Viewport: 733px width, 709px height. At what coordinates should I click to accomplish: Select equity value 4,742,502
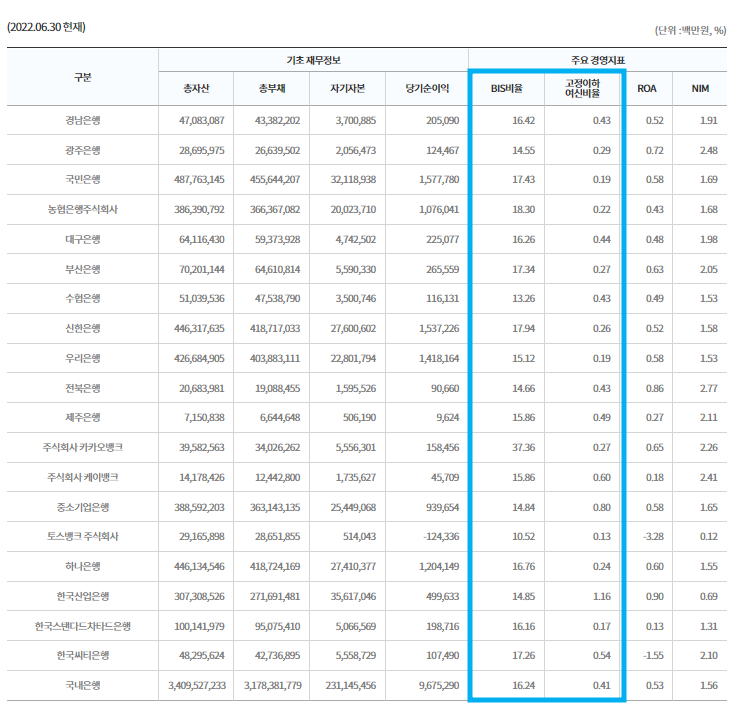tap(355, 239)
